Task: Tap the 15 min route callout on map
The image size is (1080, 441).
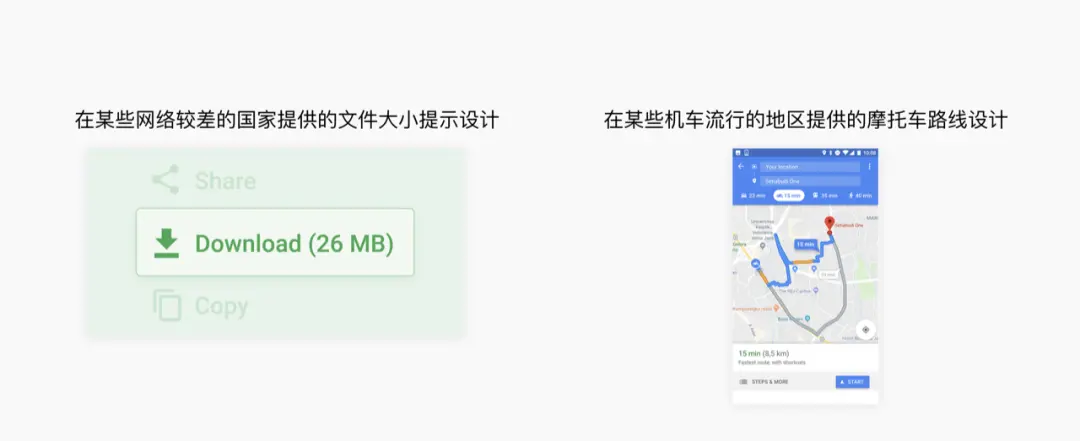Action: (x=805, y=244)
